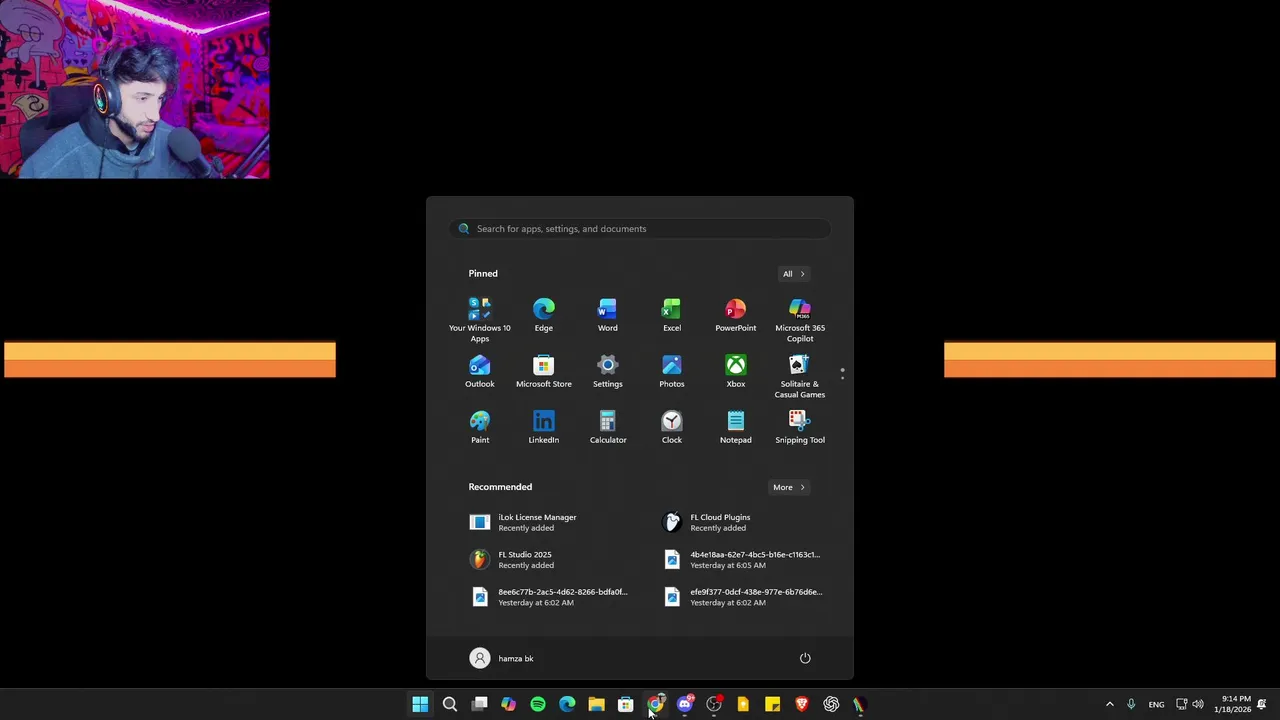Open Outlook in the Start menu

click(x=479, y=371)
